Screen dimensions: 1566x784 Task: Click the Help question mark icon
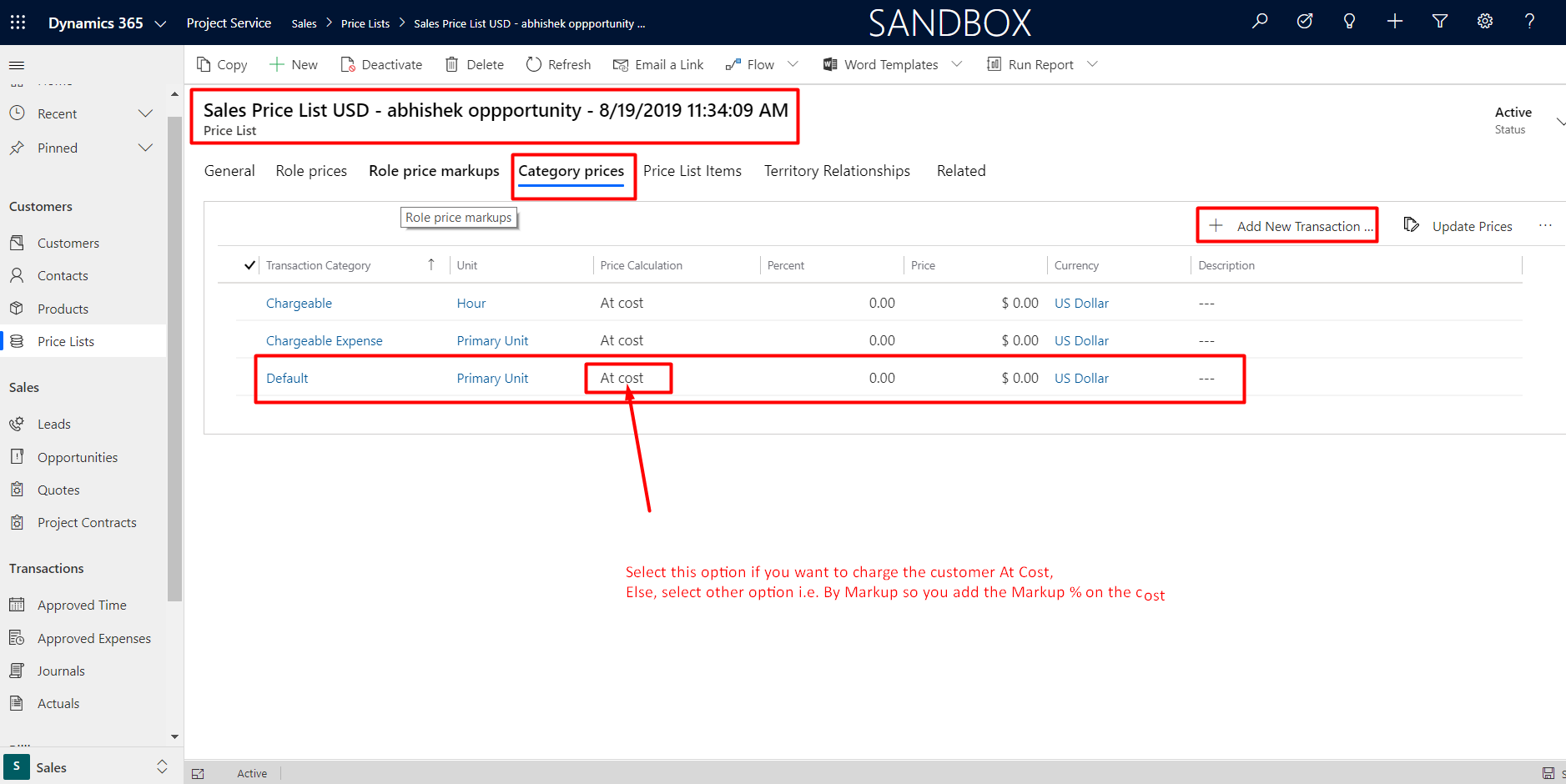tap(1529, 22)
